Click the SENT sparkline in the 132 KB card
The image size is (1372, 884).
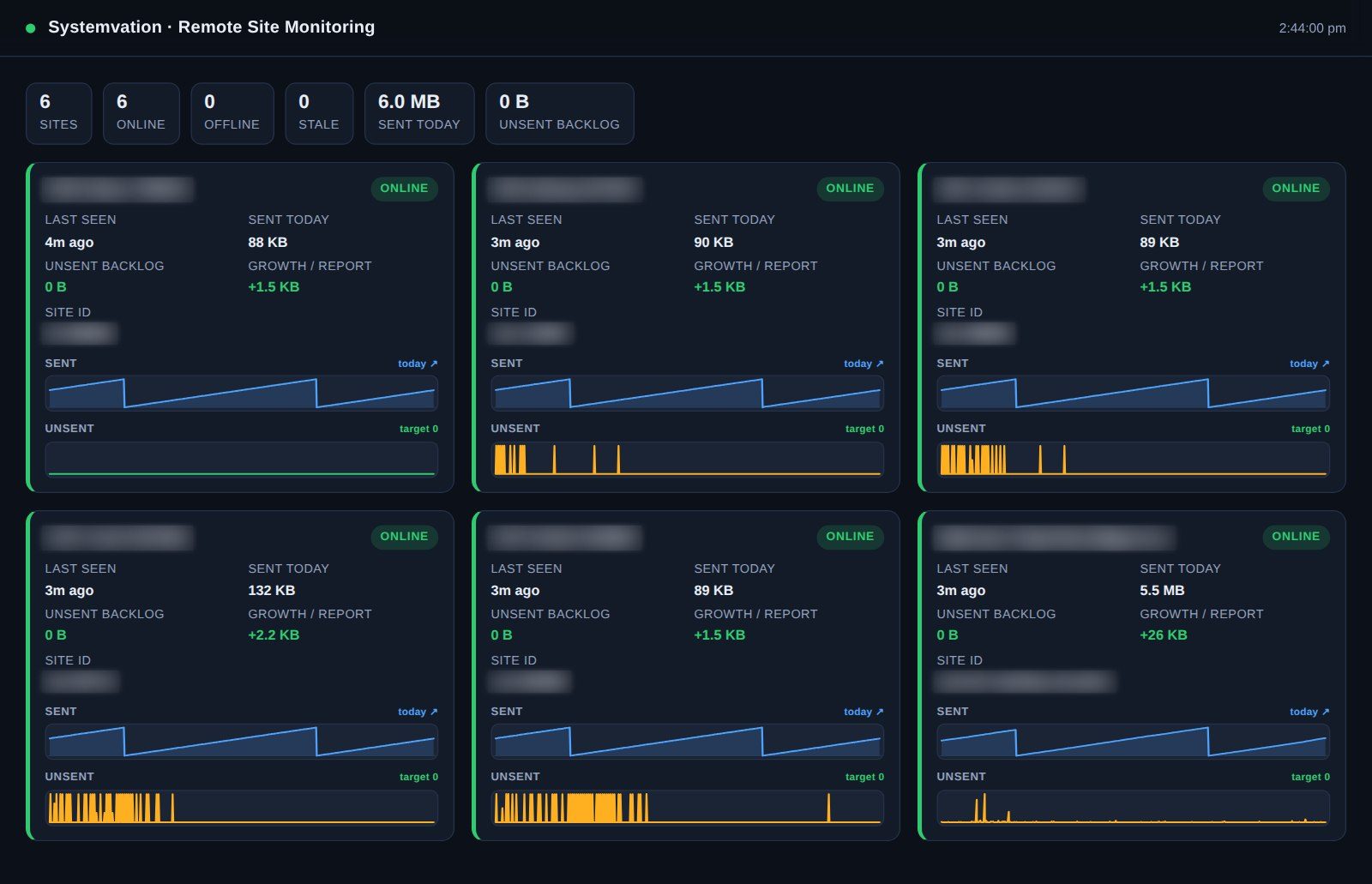coord(241,742)
